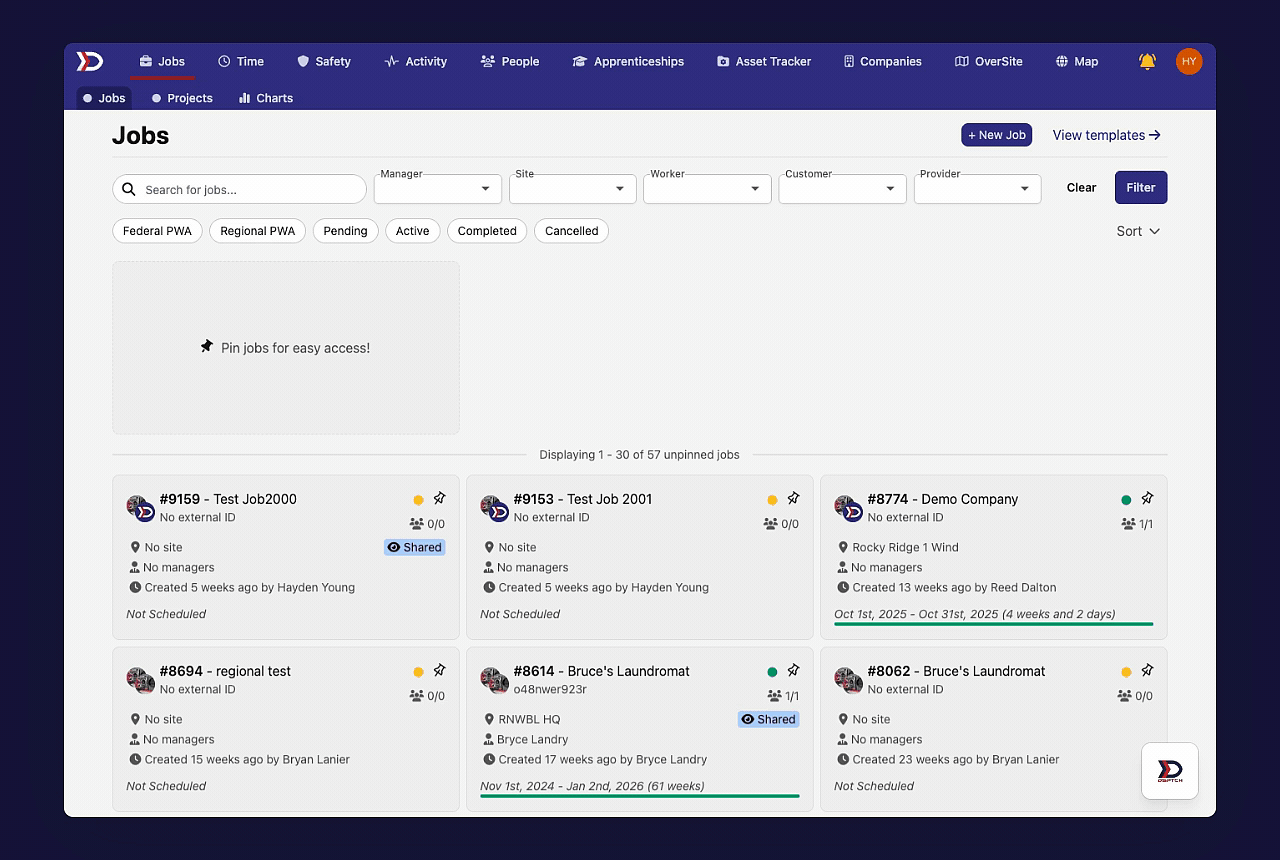Toggle the Cancelled status chip
Screen dimensions: 1280x860
tap(571, 231)
